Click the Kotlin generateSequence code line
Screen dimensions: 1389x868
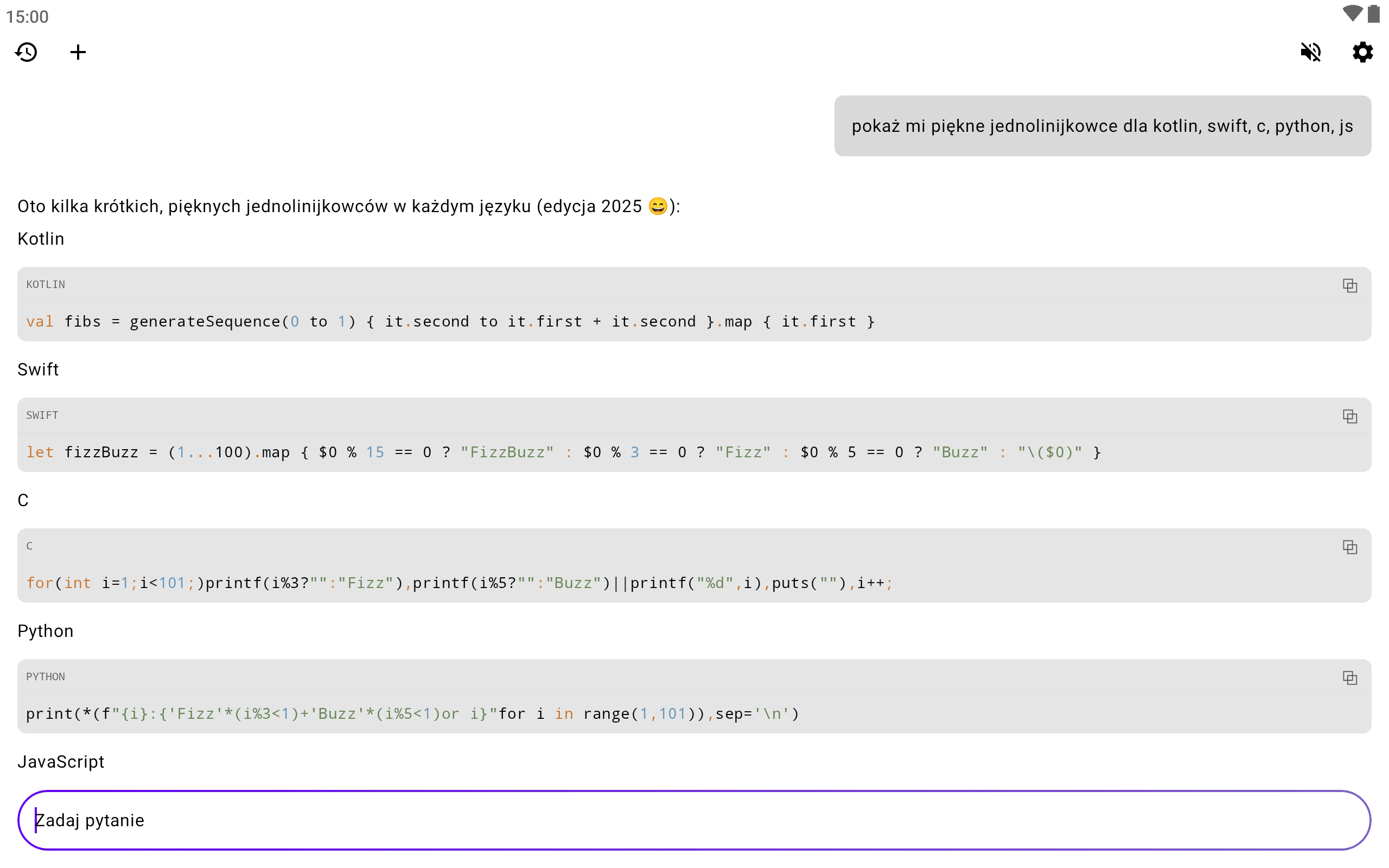(x=450, y=322)
